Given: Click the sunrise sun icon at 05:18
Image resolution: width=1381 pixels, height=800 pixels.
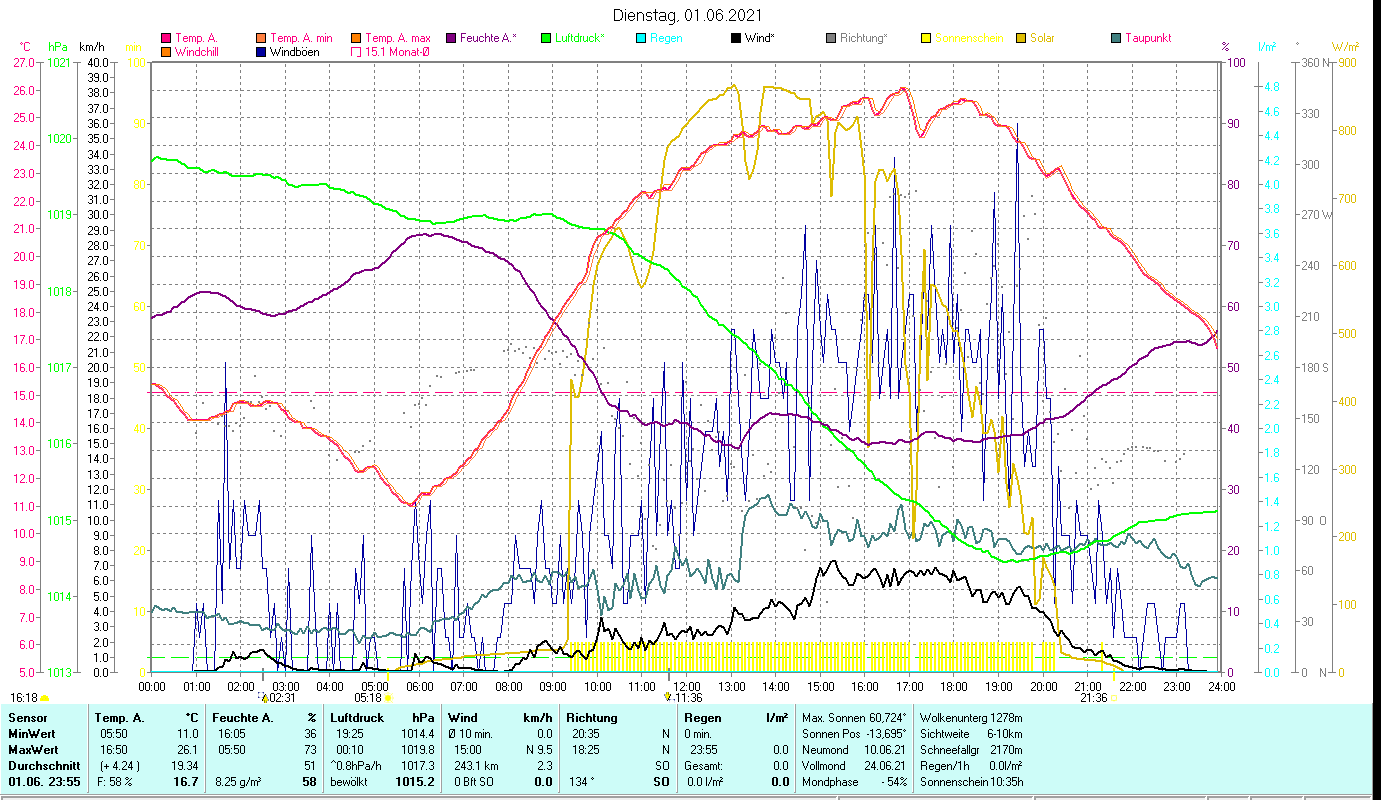Looking at the screenshot, I should coord(388,698).
